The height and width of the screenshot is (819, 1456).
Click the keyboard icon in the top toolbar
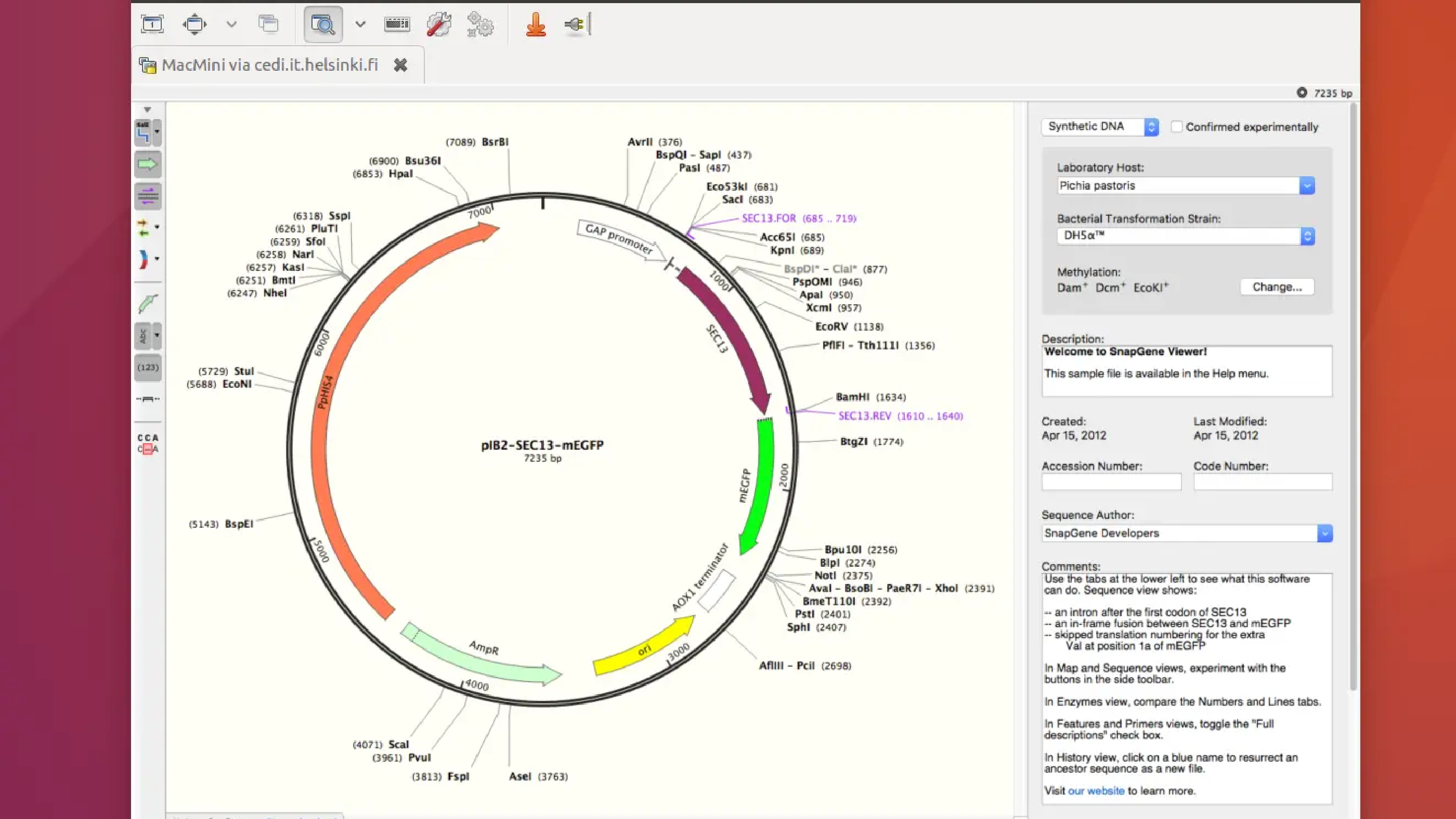tap(397, 24)
